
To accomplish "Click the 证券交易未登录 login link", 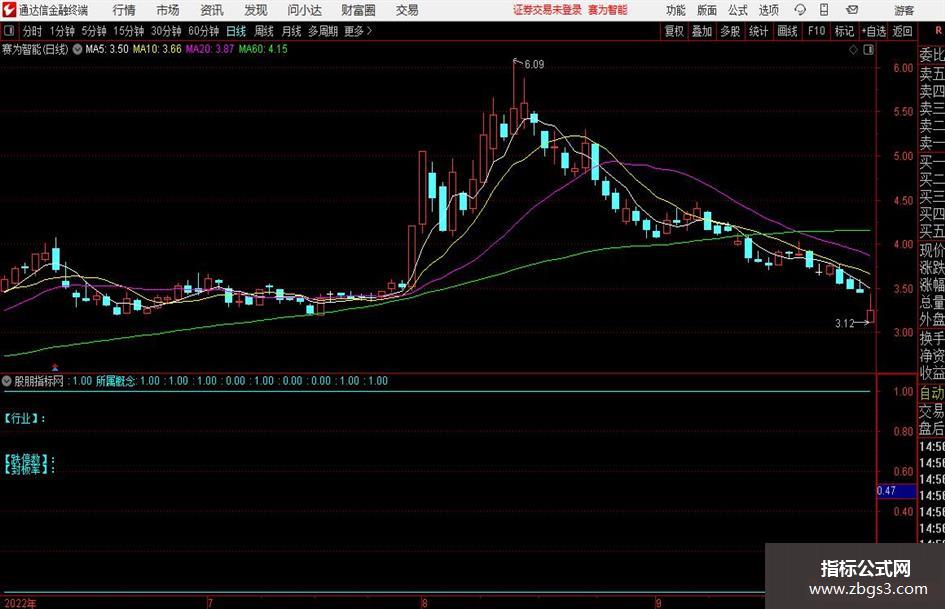I will click(547, 10).
